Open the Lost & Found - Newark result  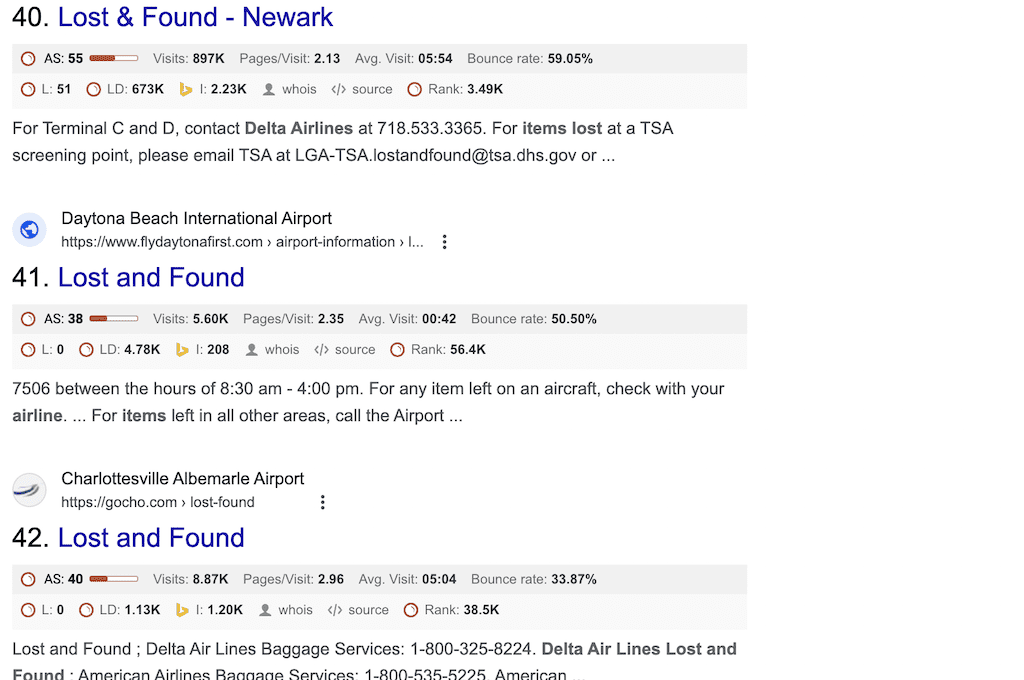point(195,17)
